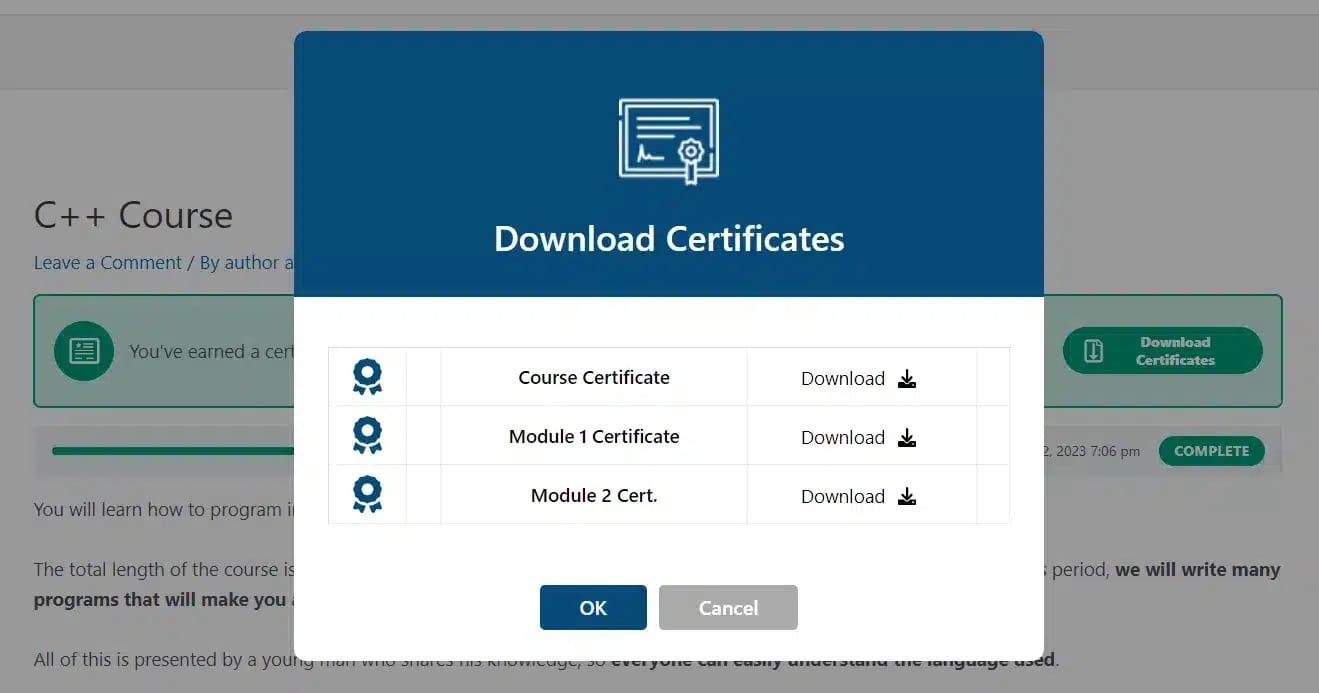
Task: Click the green Download Certificates button behind the dialog
Action: pos(1163,351)
